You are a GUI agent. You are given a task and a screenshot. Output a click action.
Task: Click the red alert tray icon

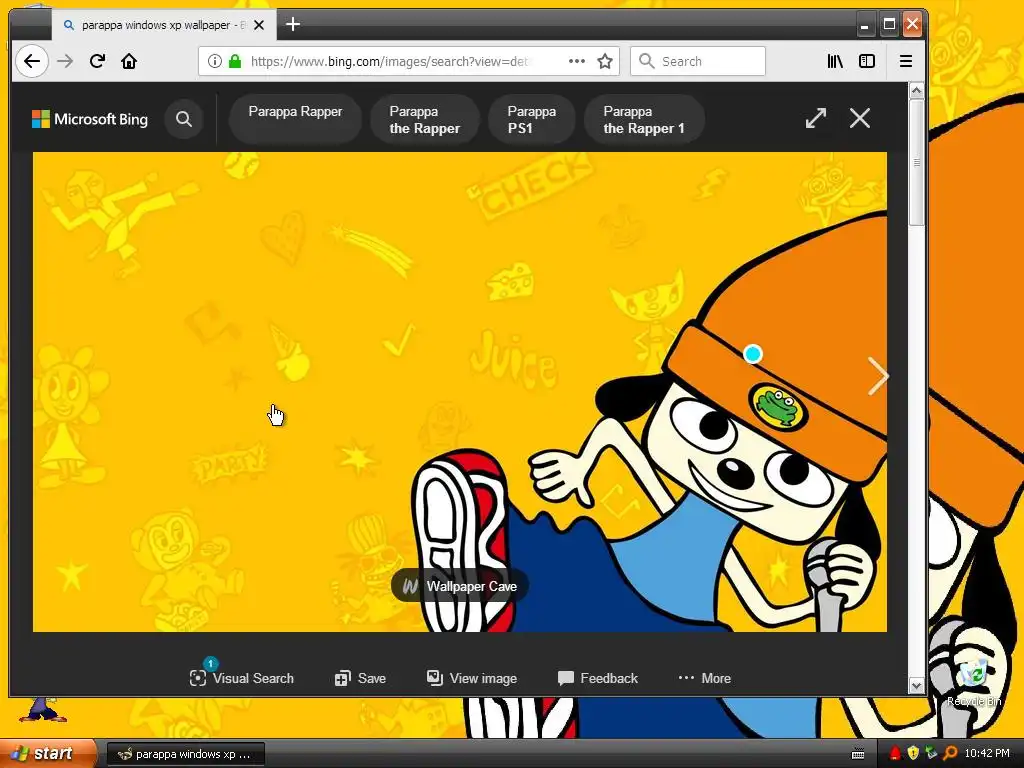pos(895,754)
